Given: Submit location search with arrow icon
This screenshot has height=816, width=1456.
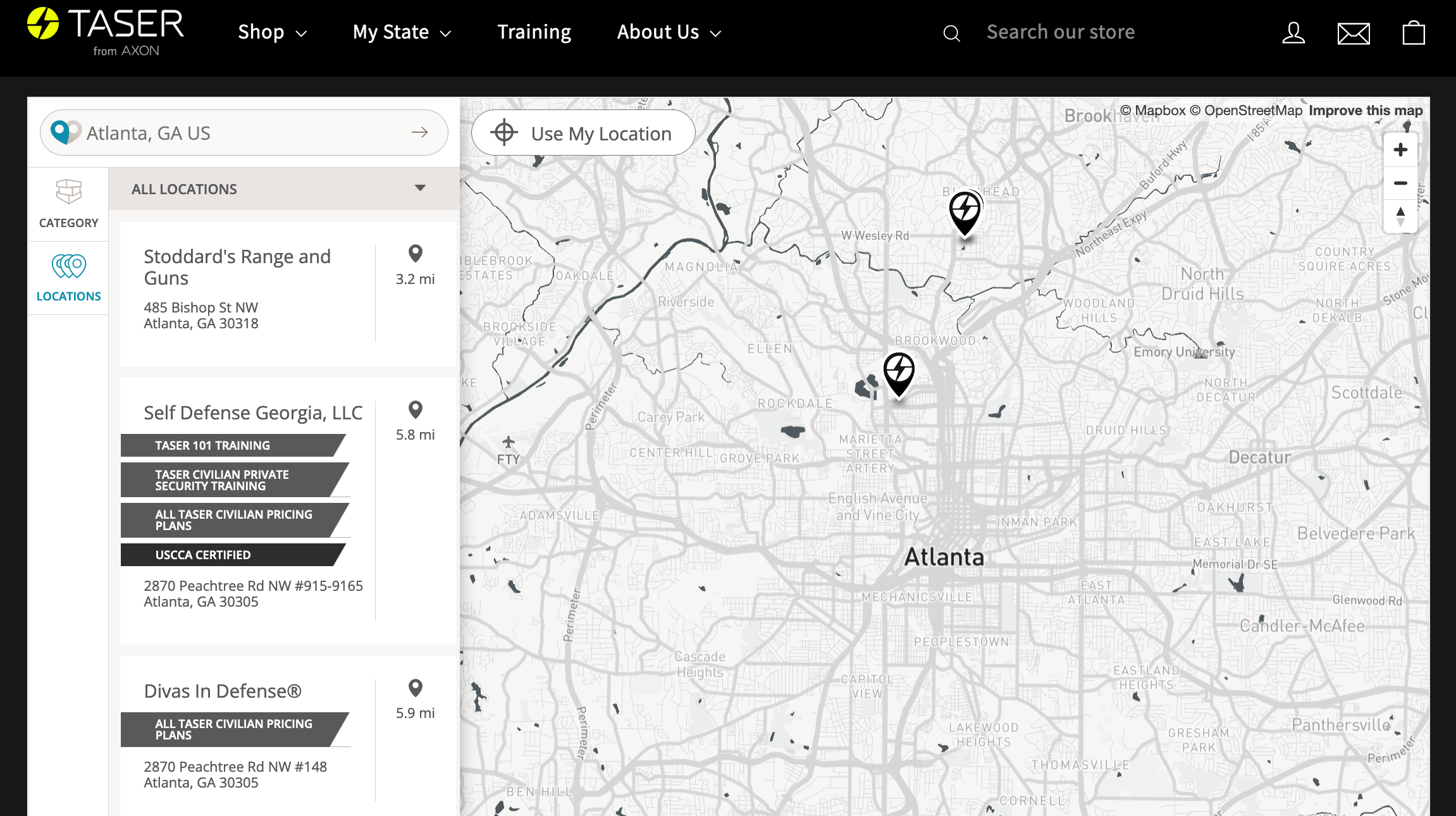Looking at the screenshot, I should (420, 132).
